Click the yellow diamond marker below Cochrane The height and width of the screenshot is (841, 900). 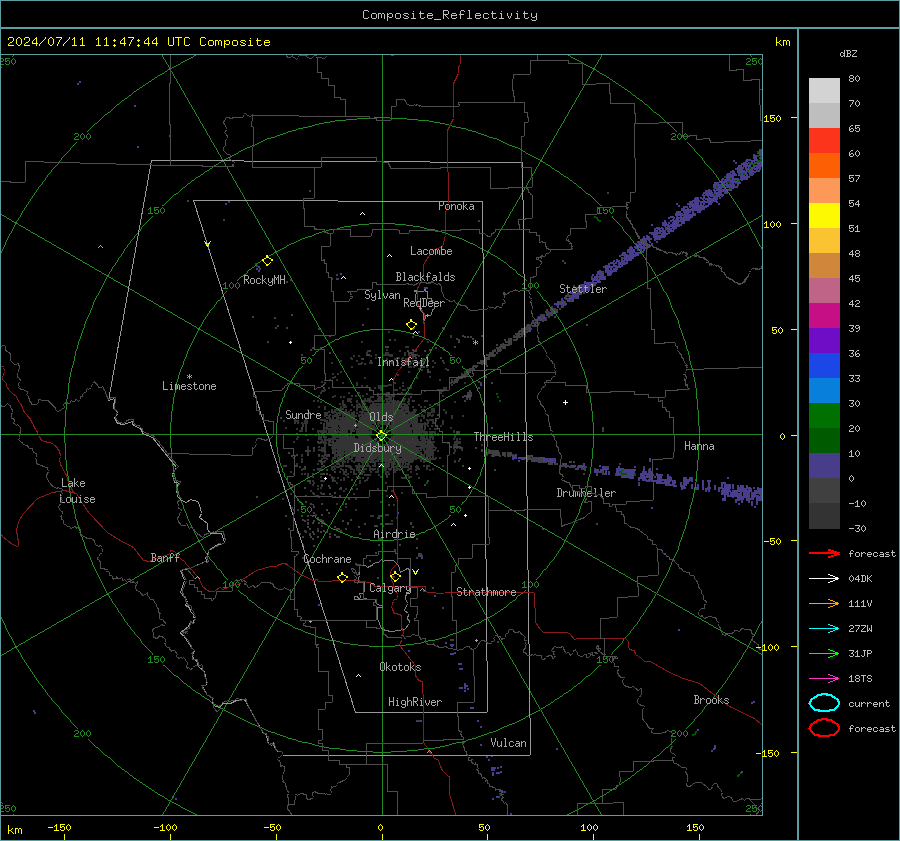click(342, 577)
